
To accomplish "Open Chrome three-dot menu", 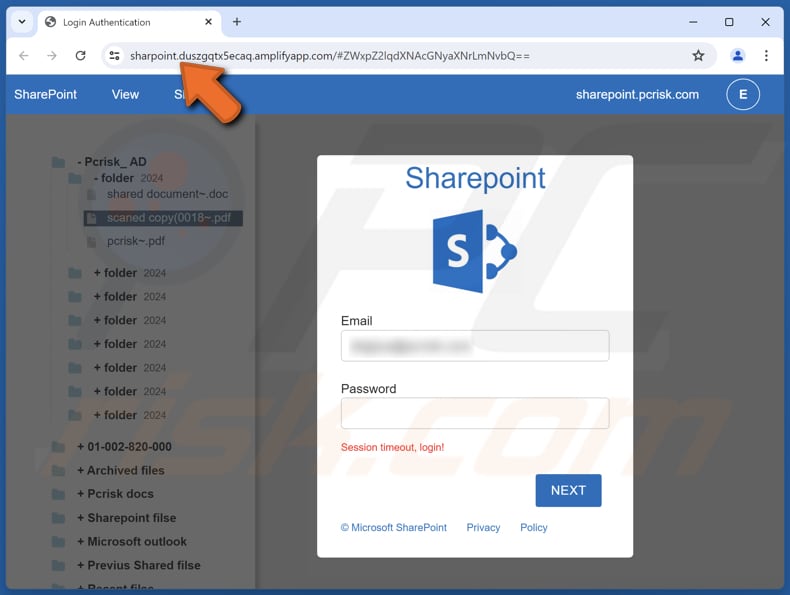I will [x=766, y=56].
